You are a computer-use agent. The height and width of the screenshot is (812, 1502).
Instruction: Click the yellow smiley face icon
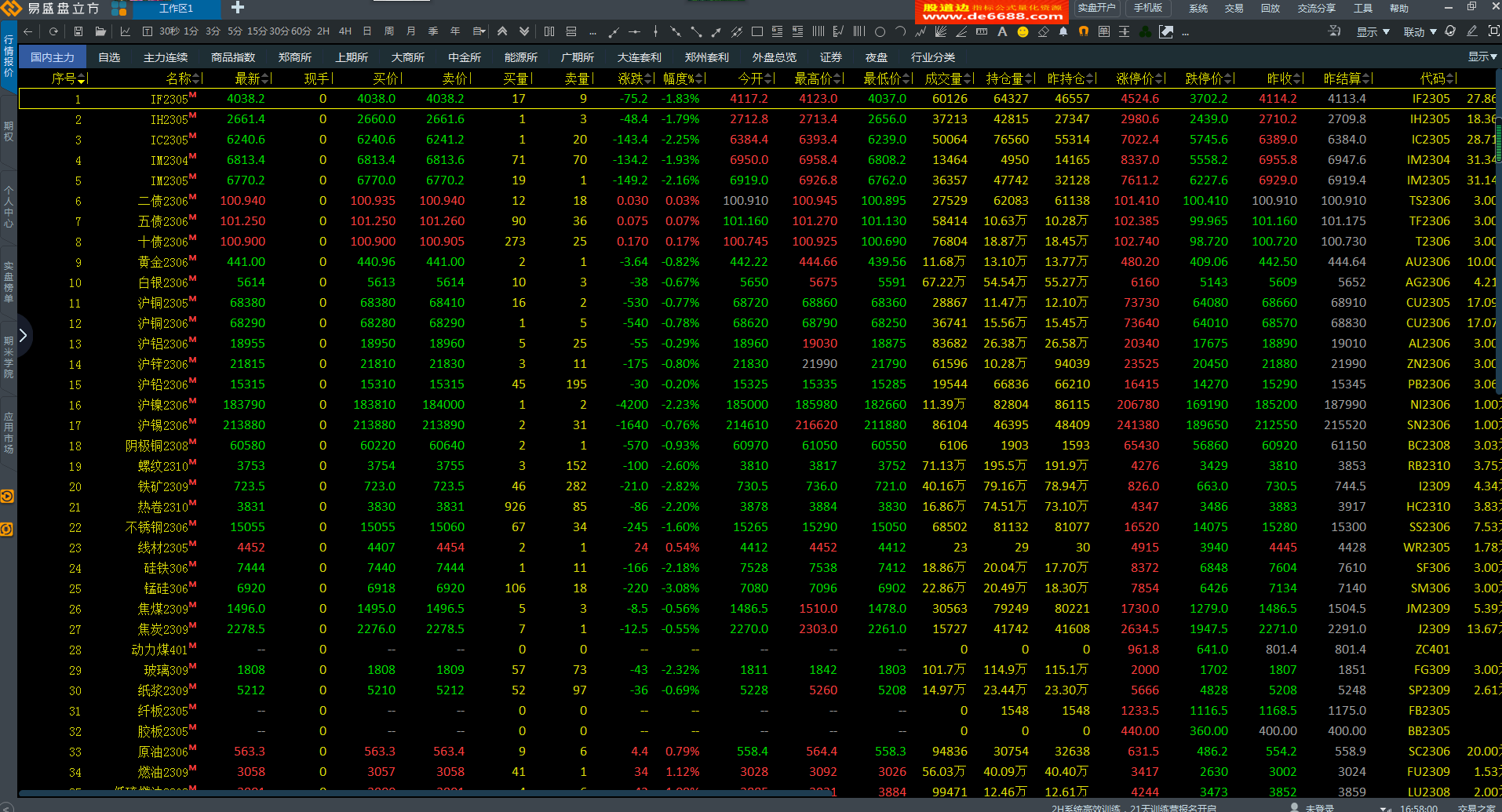[1023, 32]
